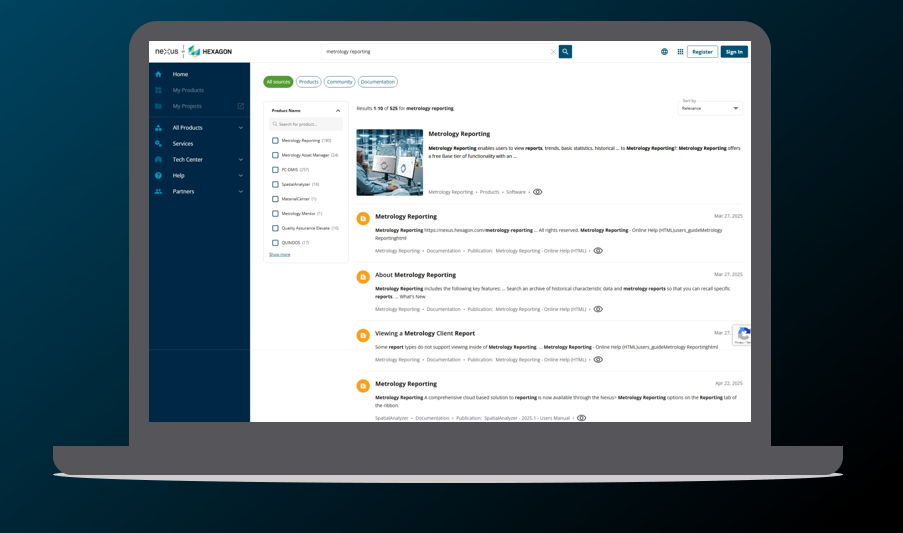Check the Quality Assurance Elevate filter
The height and width of the screenshot is (533, 903).
pos(275,229)
